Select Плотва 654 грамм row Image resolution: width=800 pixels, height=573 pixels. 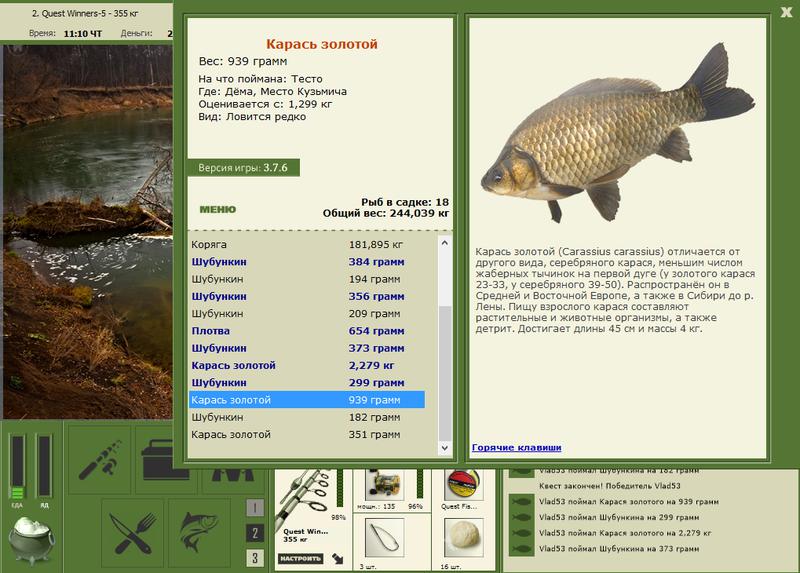coord(307,331)
